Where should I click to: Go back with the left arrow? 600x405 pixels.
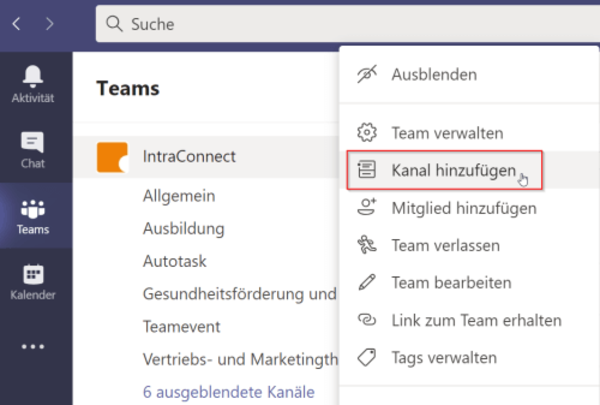(x=16, y=24)
